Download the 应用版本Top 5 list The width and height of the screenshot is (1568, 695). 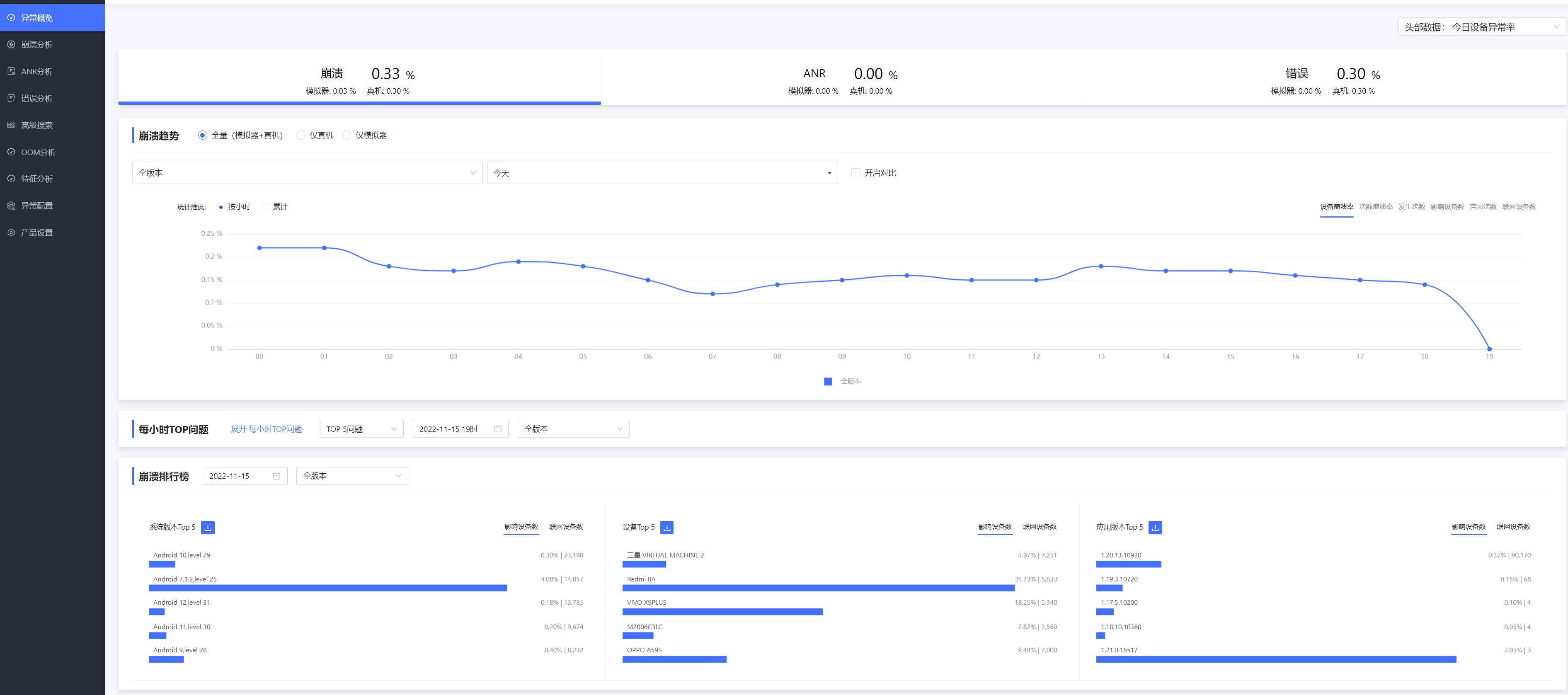[1155, 528]
